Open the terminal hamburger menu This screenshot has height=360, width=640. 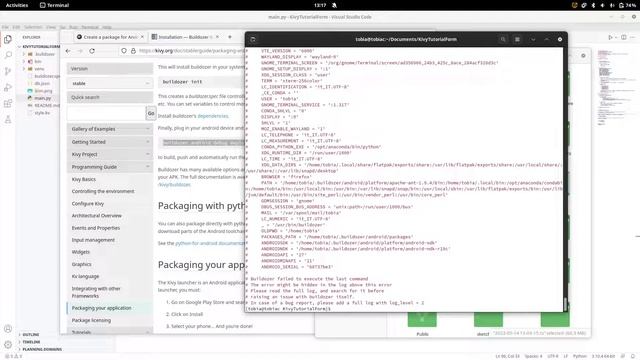point(517,39)
